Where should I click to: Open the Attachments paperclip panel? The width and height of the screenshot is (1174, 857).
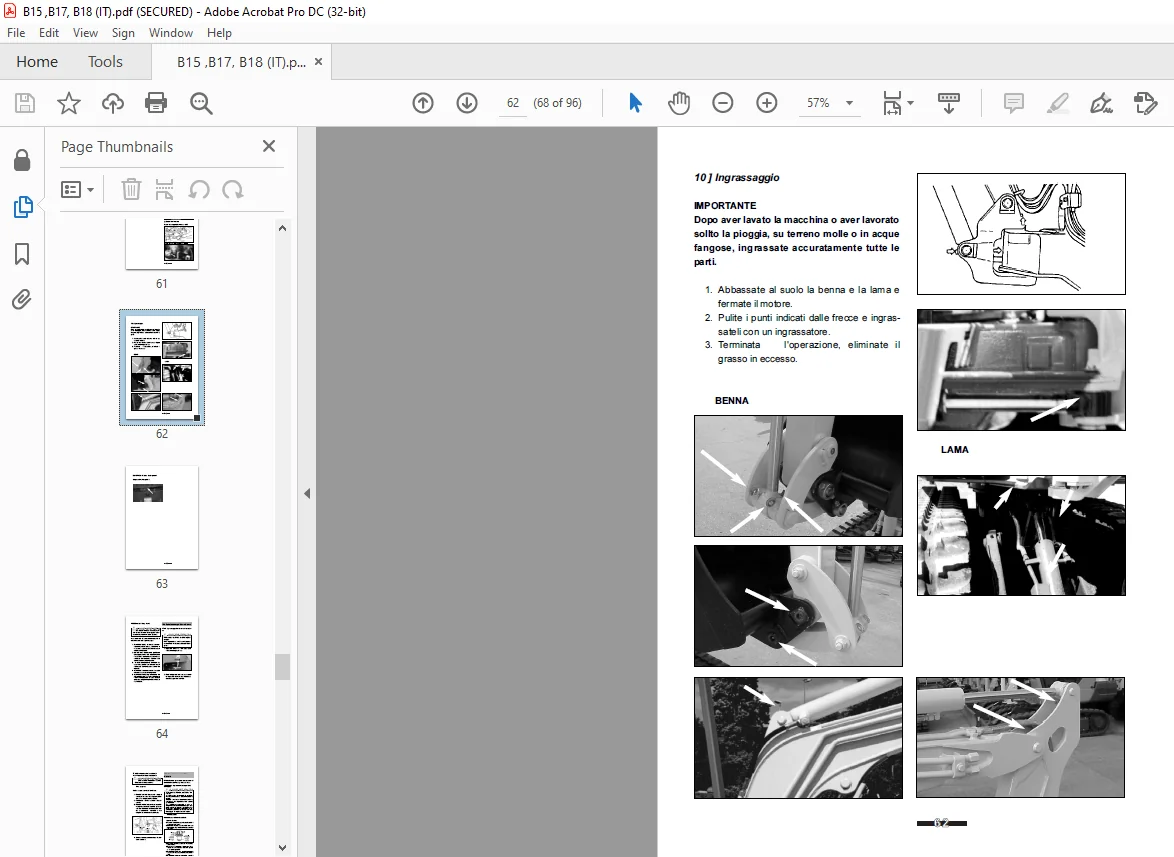coord(22,300)
